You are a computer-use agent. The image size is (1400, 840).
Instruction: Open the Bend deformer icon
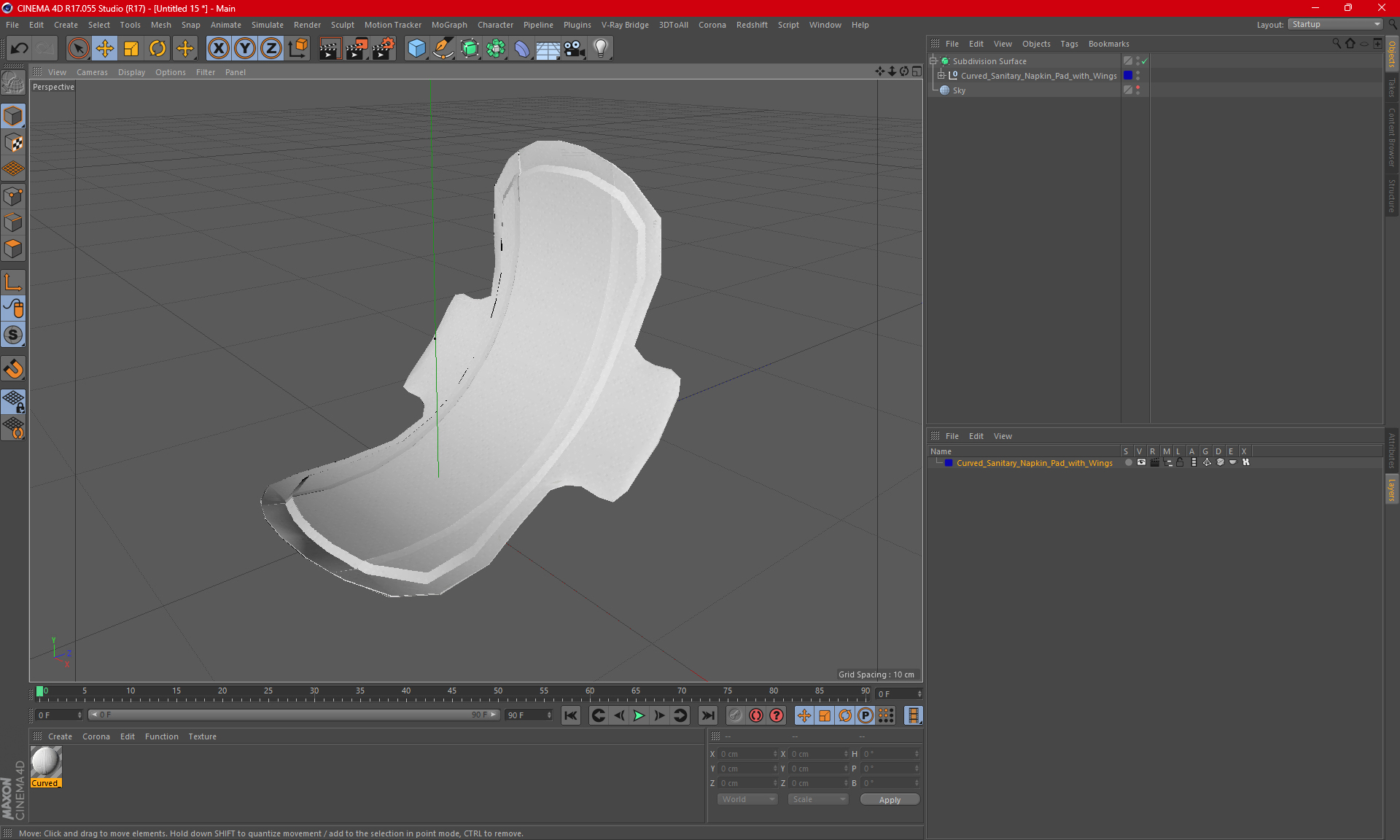(522, 49)
